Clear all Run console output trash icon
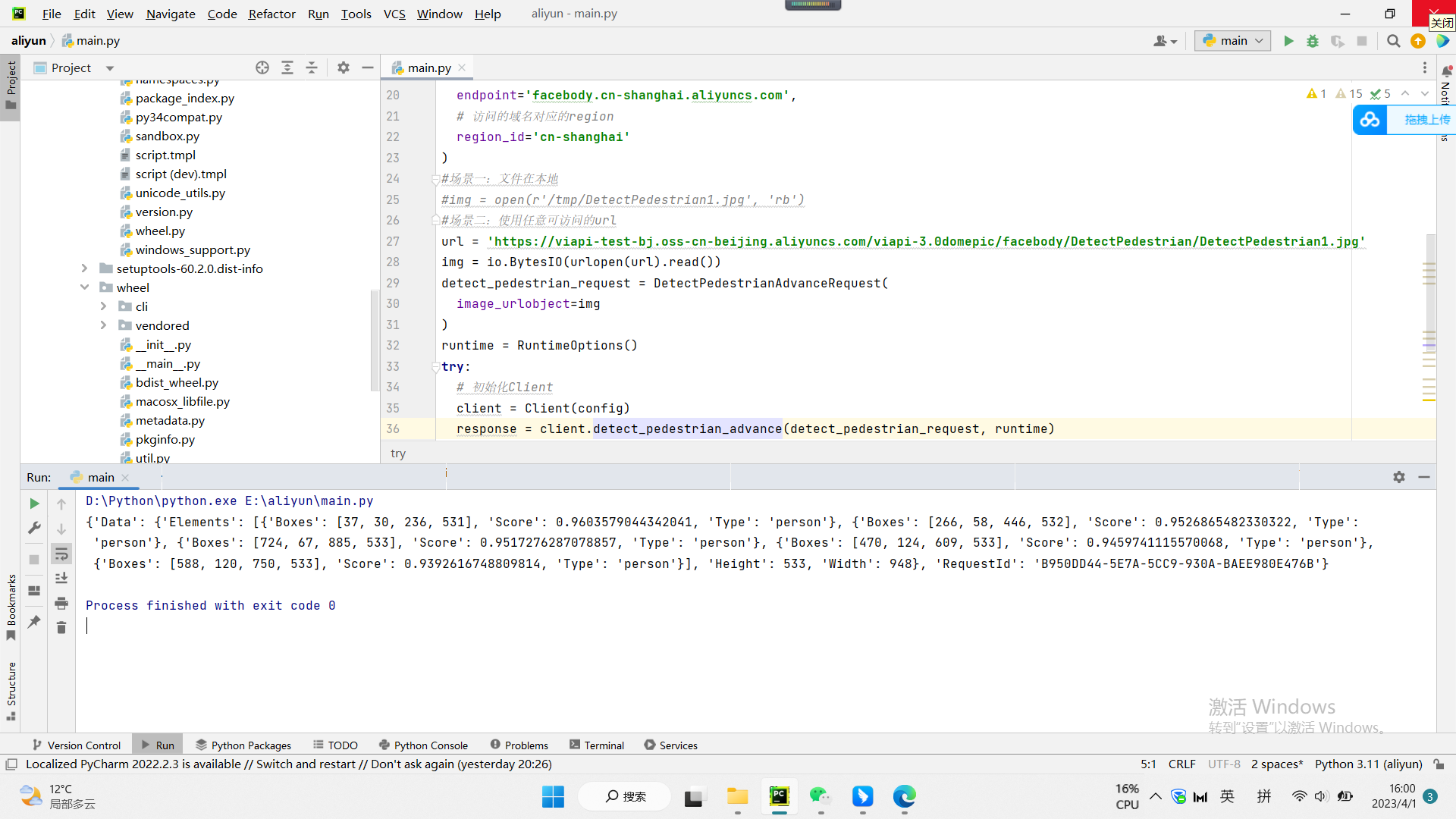The image size is (1456, 819). pos(61,628)
